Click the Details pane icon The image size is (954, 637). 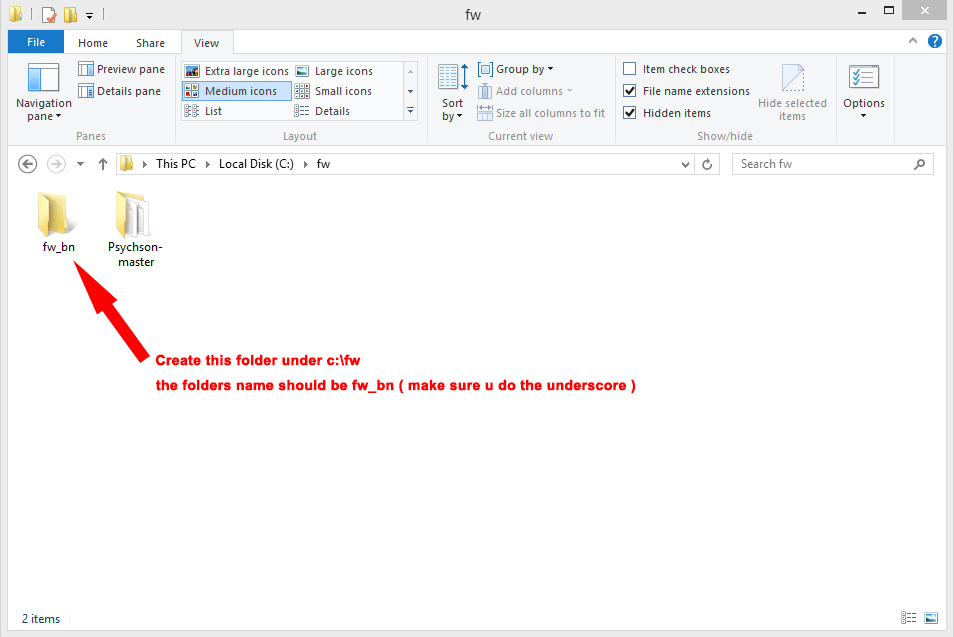87,92
